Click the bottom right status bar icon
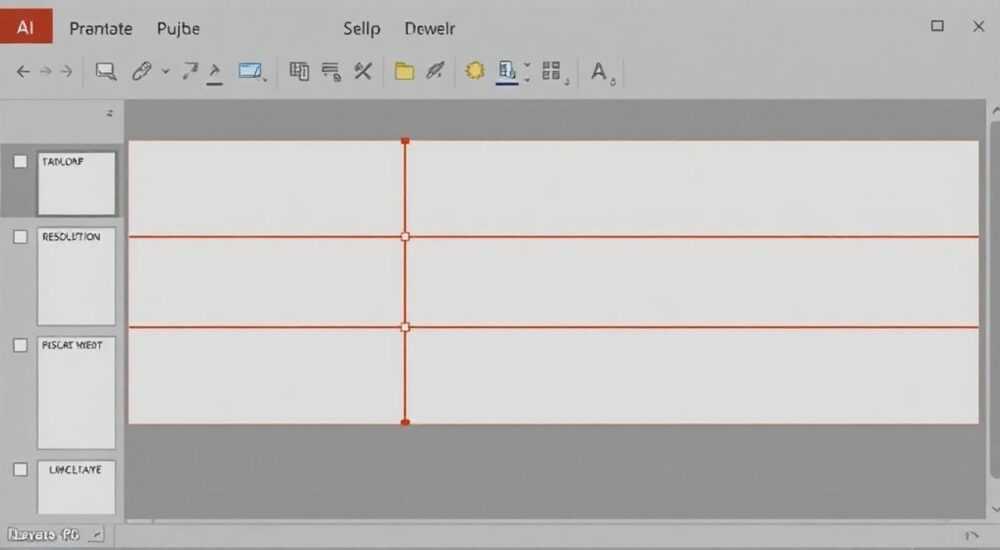 971,535
